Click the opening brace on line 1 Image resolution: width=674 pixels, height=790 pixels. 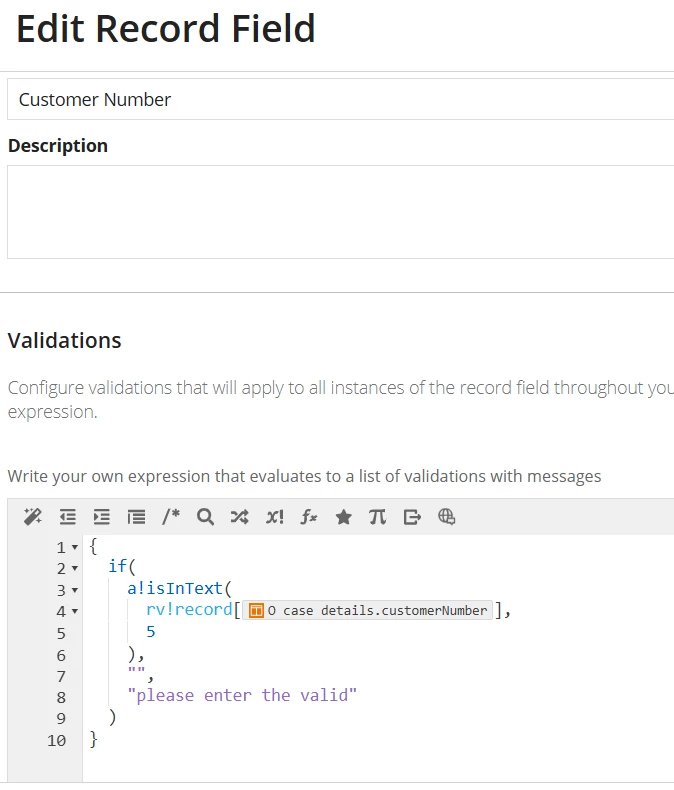pos(93,546)
